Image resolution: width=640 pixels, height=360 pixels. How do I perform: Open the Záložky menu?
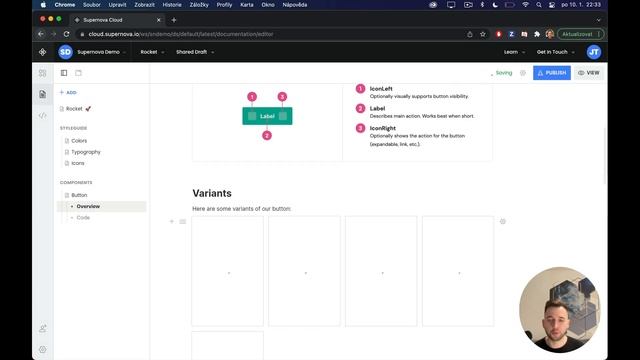click(x=199, y=5)
